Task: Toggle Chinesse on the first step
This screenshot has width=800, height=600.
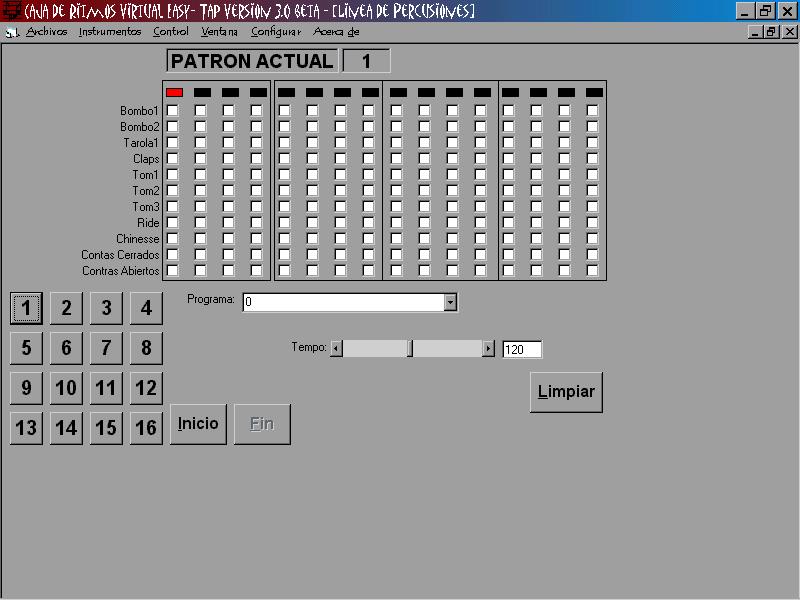Action: 173,238
